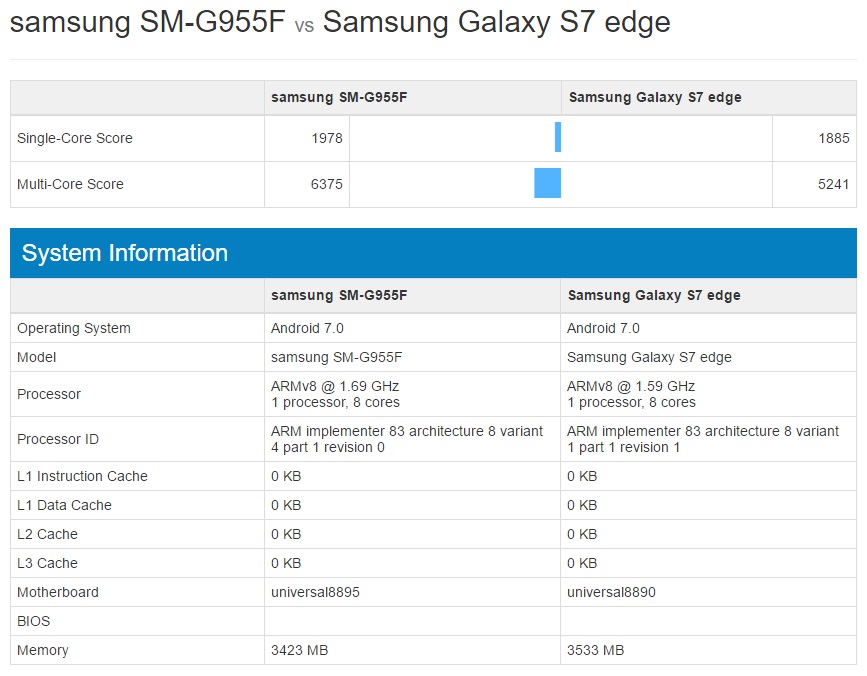Click the universal8895 motherboard value
Viewport: 867px width, 676px height.
click(x=315, y=592)
